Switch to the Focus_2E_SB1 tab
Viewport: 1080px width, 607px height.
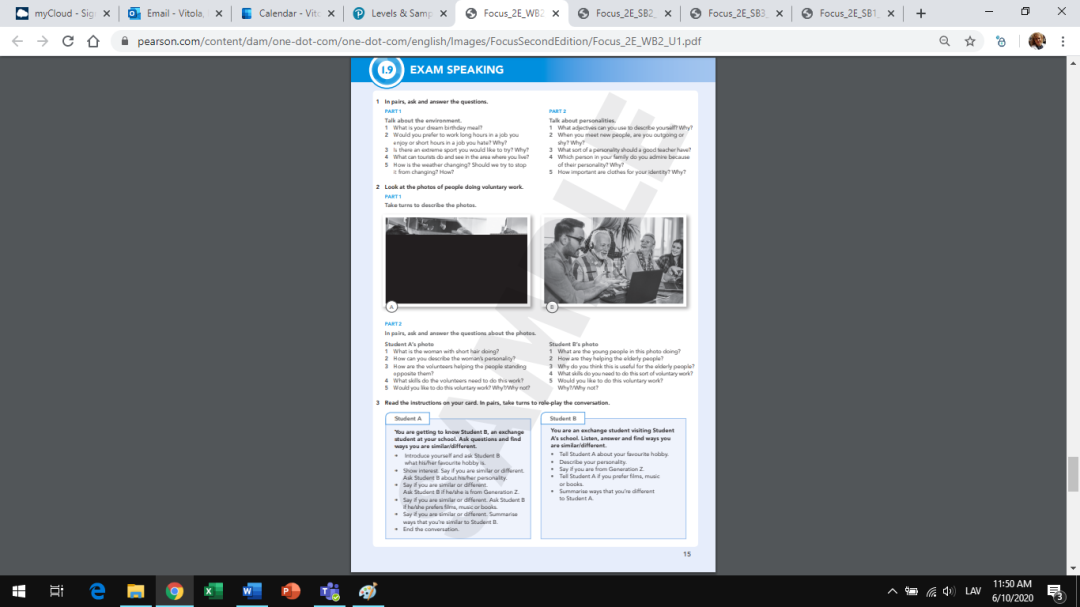(x=849, y=13)
